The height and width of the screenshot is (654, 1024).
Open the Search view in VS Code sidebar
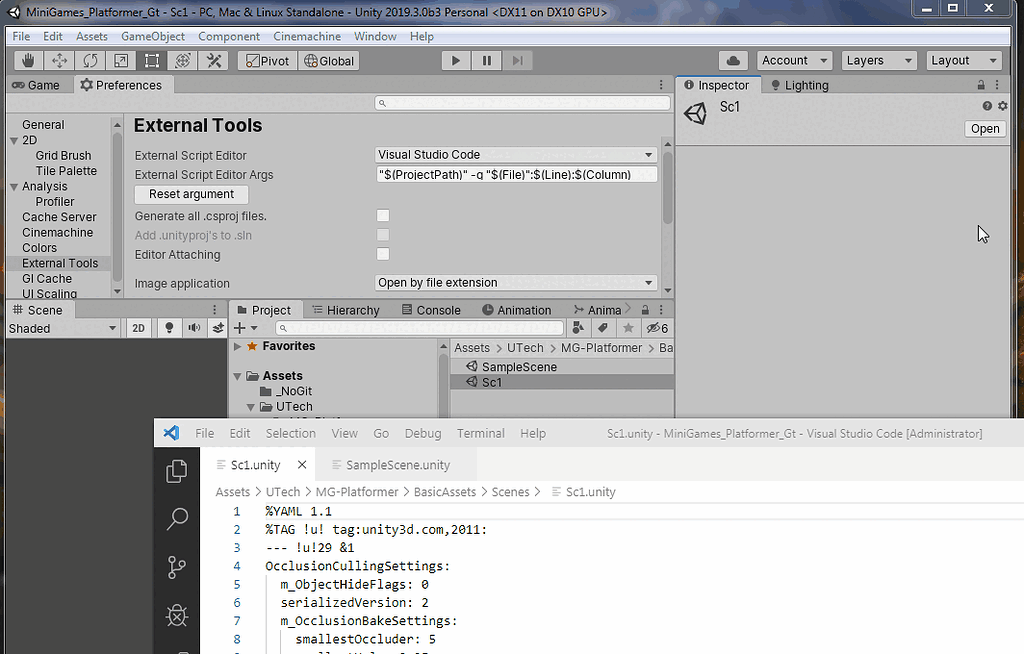[177, 519]
